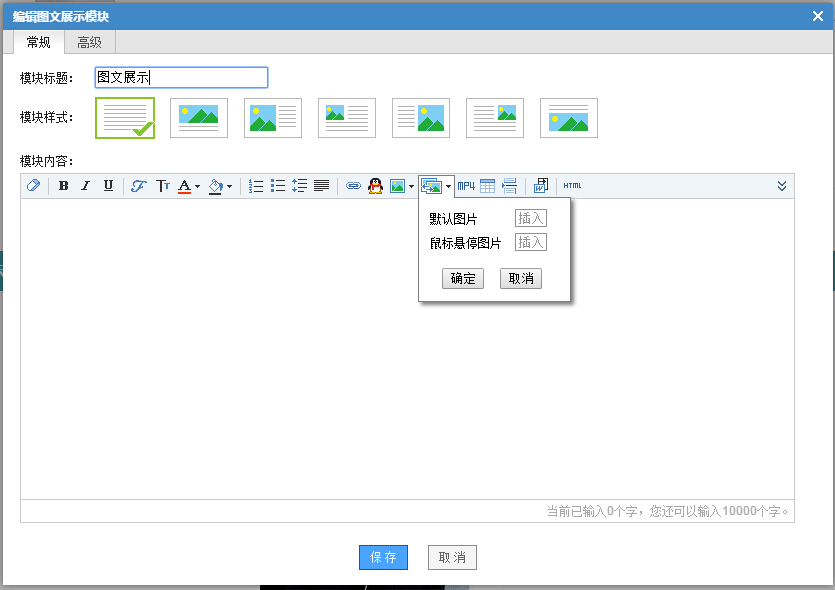Choose the bottom-image module style

[569, 118]
